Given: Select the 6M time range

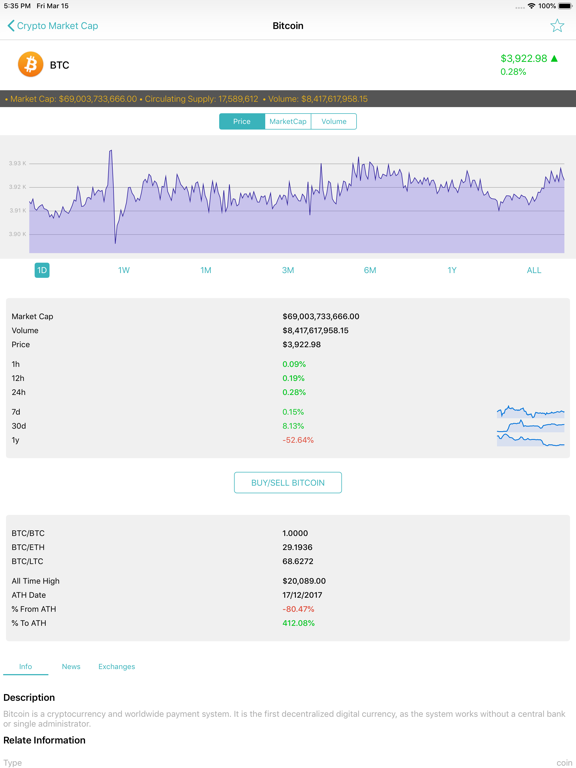Looking at the screenshot, I should 370,270.
